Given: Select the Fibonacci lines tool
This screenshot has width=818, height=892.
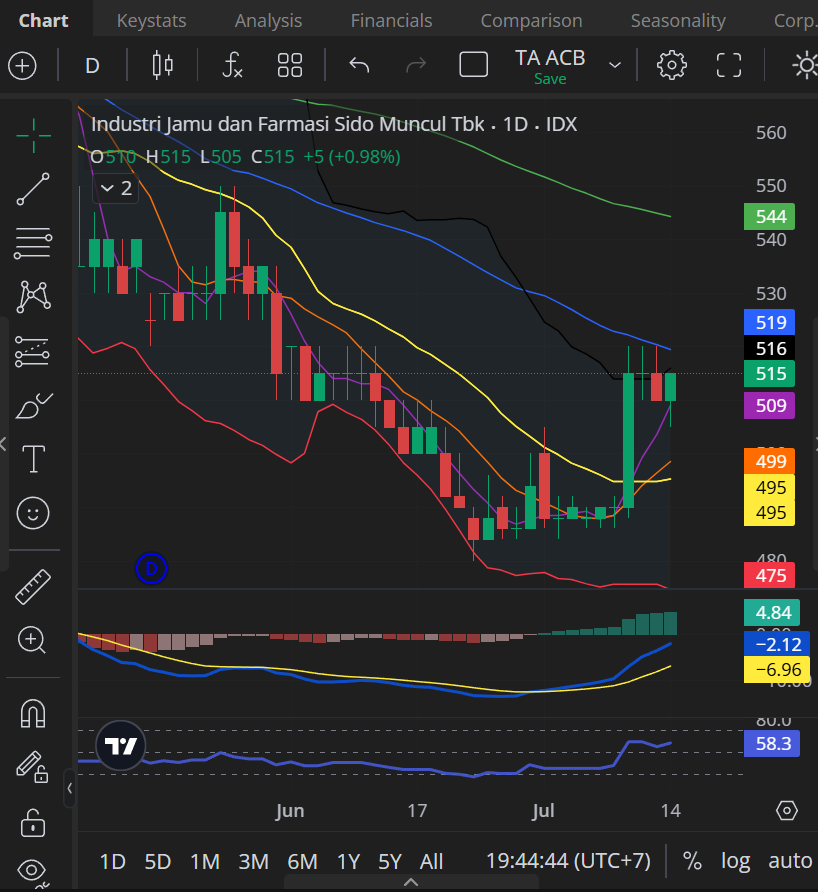Looking at the screenshot, I should [34, 243].
